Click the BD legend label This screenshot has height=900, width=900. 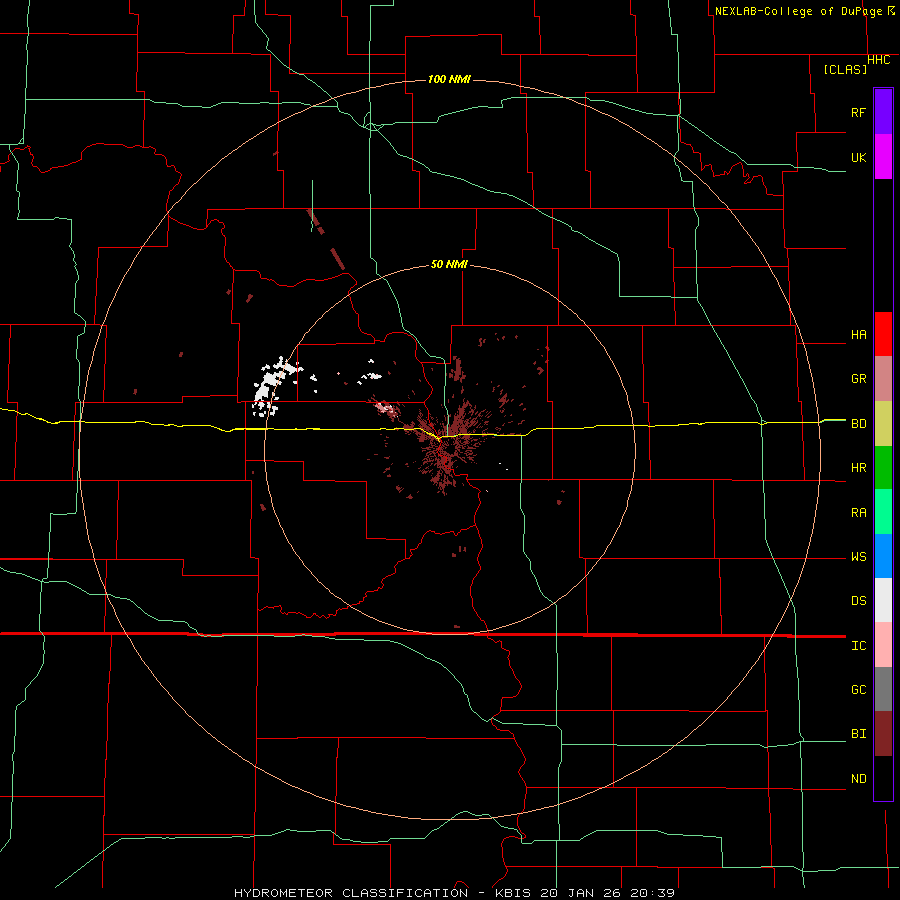click(858, 424)
